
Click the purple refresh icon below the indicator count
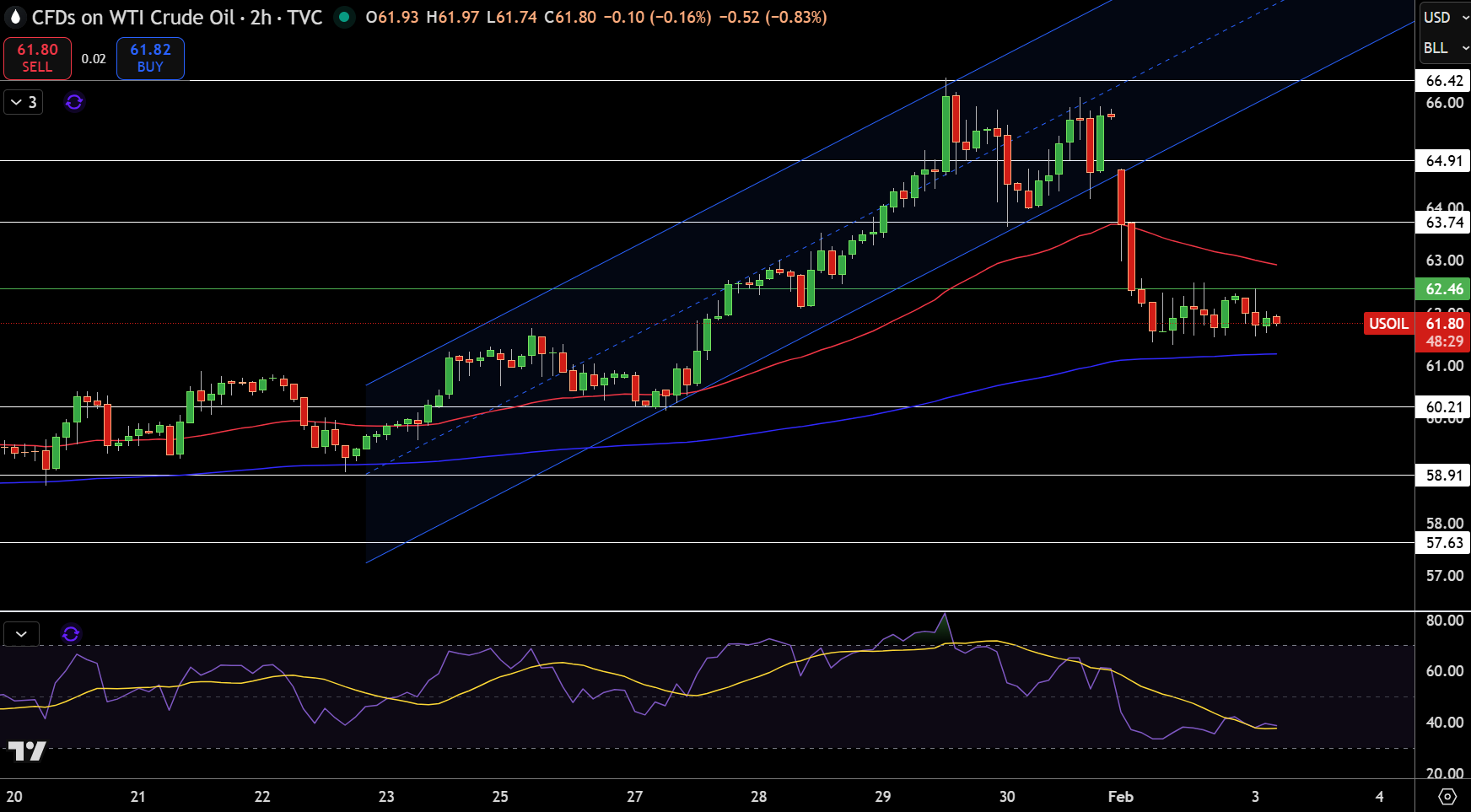(74, 102)
